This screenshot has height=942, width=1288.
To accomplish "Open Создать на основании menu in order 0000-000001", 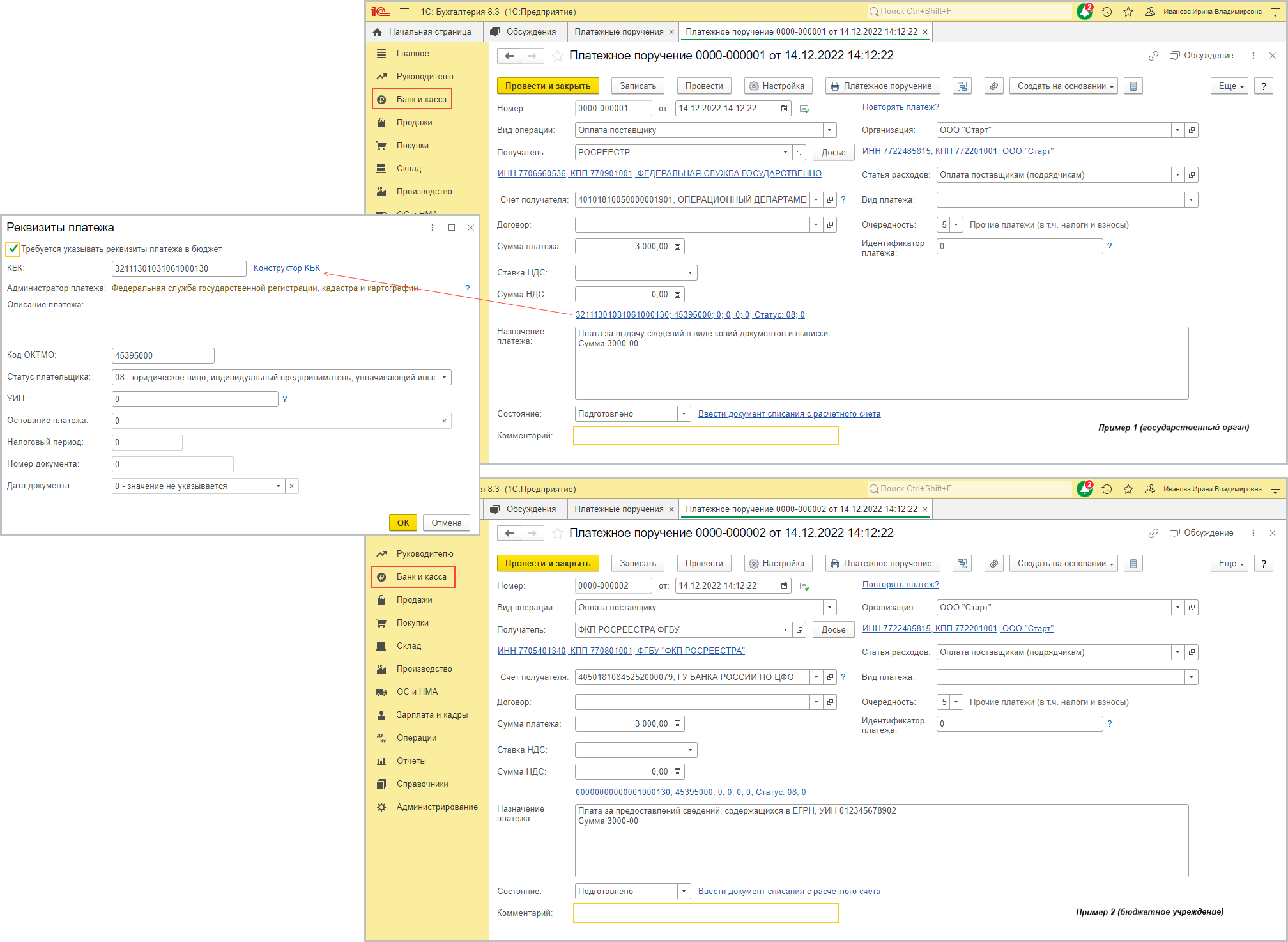I will tap(1063, 86).
